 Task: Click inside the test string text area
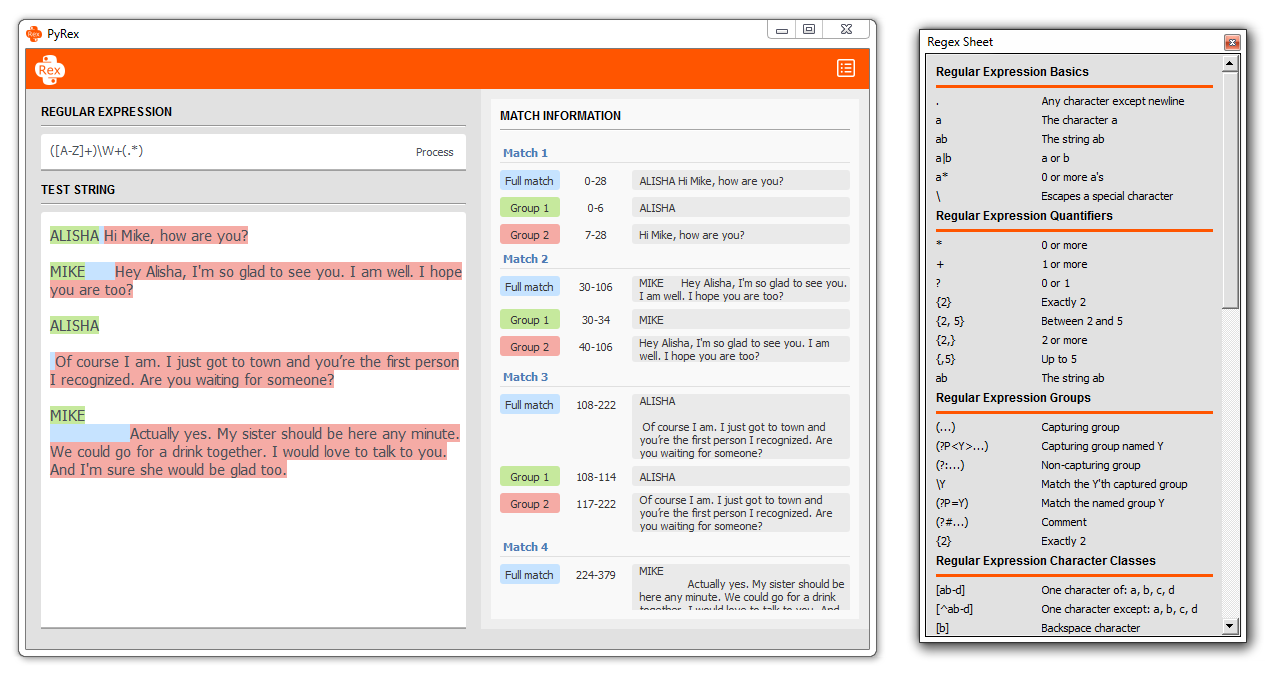tap(253, 540)
